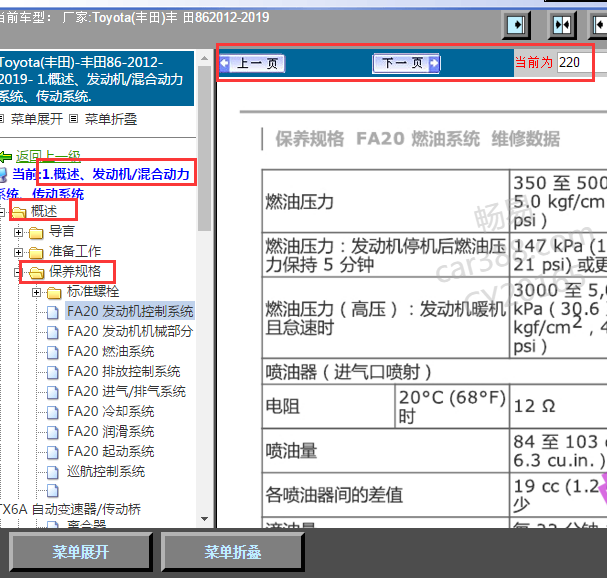Click 菜单展开 link at top of tree

point(36,119)
